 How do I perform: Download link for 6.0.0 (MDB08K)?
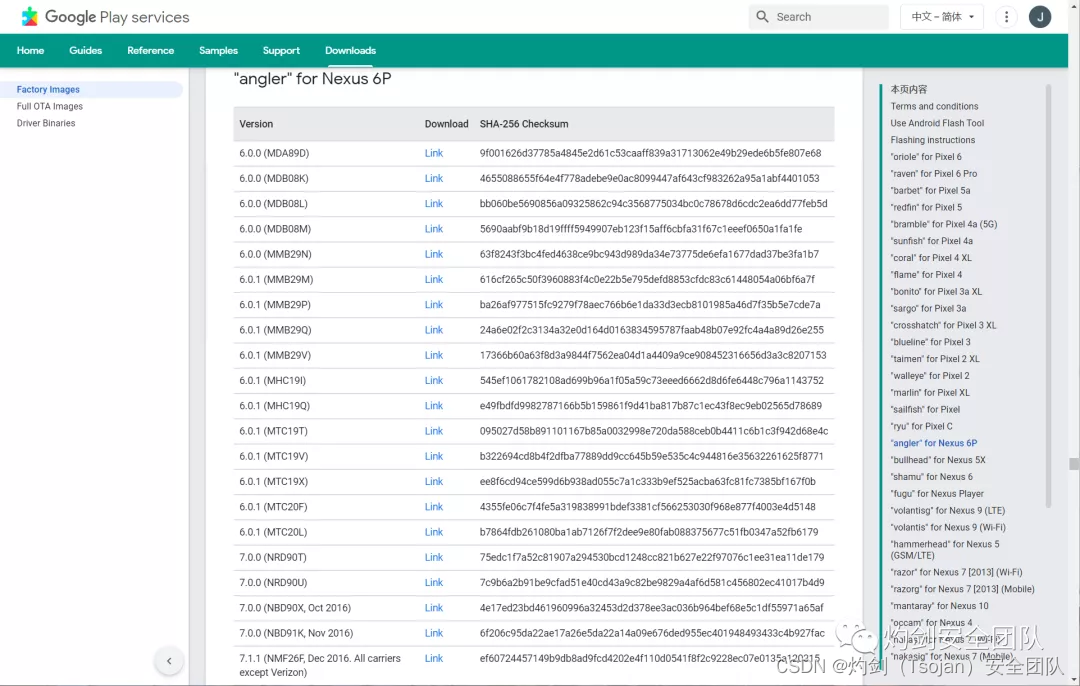coord(434,178)
